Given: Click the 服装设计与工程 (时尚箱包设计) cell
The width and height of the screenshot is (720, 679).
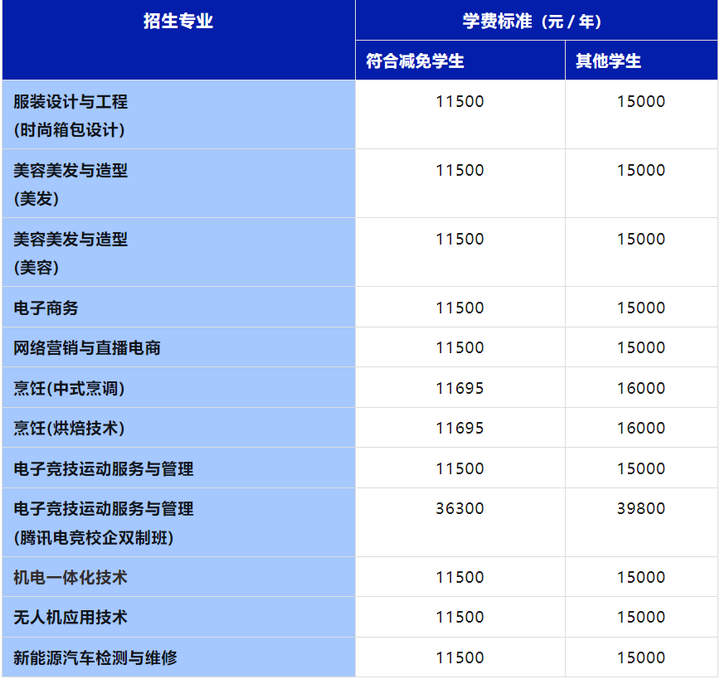Looking at the screenshot, I should [x=71, y=115].
